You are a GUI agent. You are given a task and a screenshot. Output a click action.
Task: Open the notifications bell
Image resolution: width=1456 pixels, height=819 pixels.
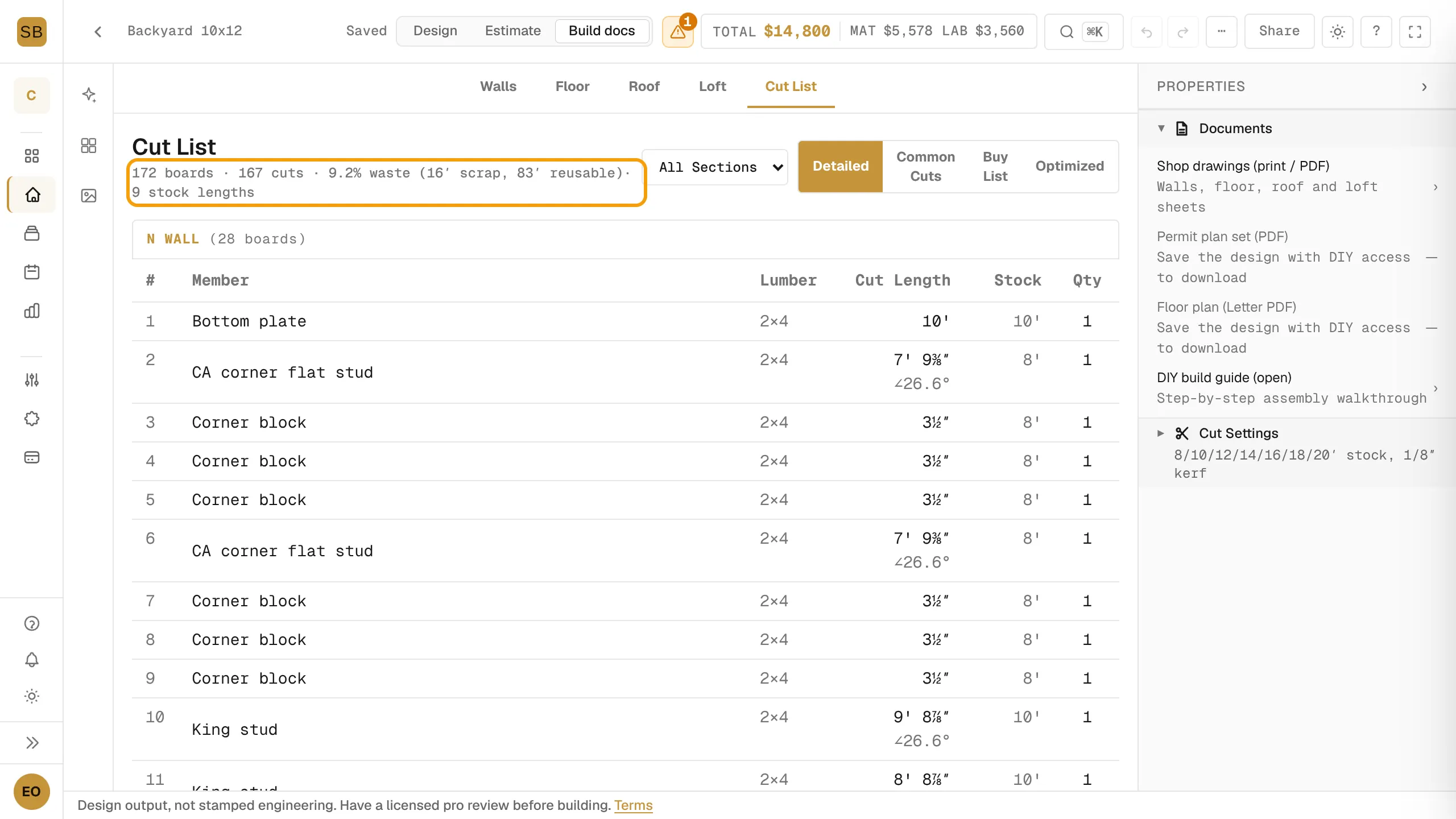point(32,660)
